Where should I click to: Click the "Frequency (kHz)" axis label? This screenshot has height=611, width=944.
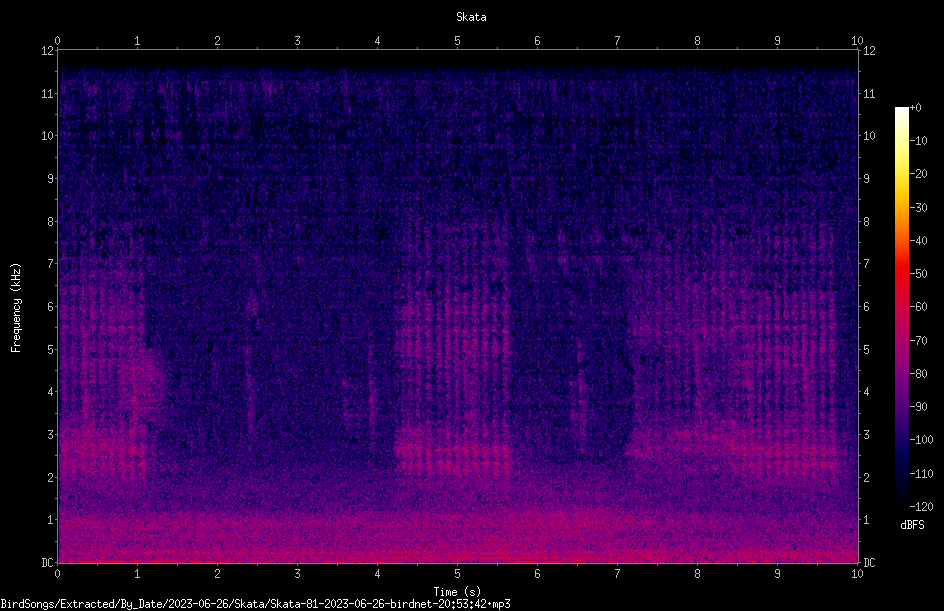(16, 308)
